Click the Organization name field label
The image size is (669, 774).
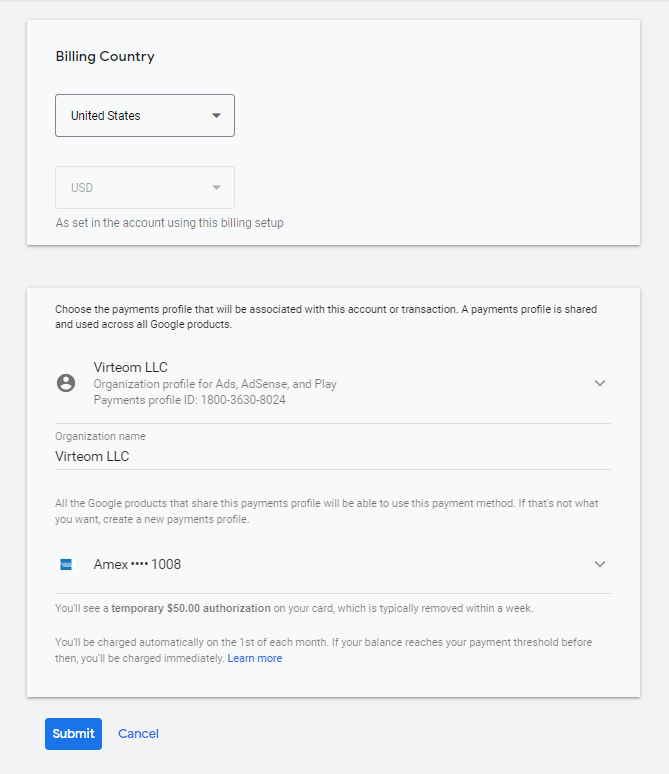(x=100, y=436)
